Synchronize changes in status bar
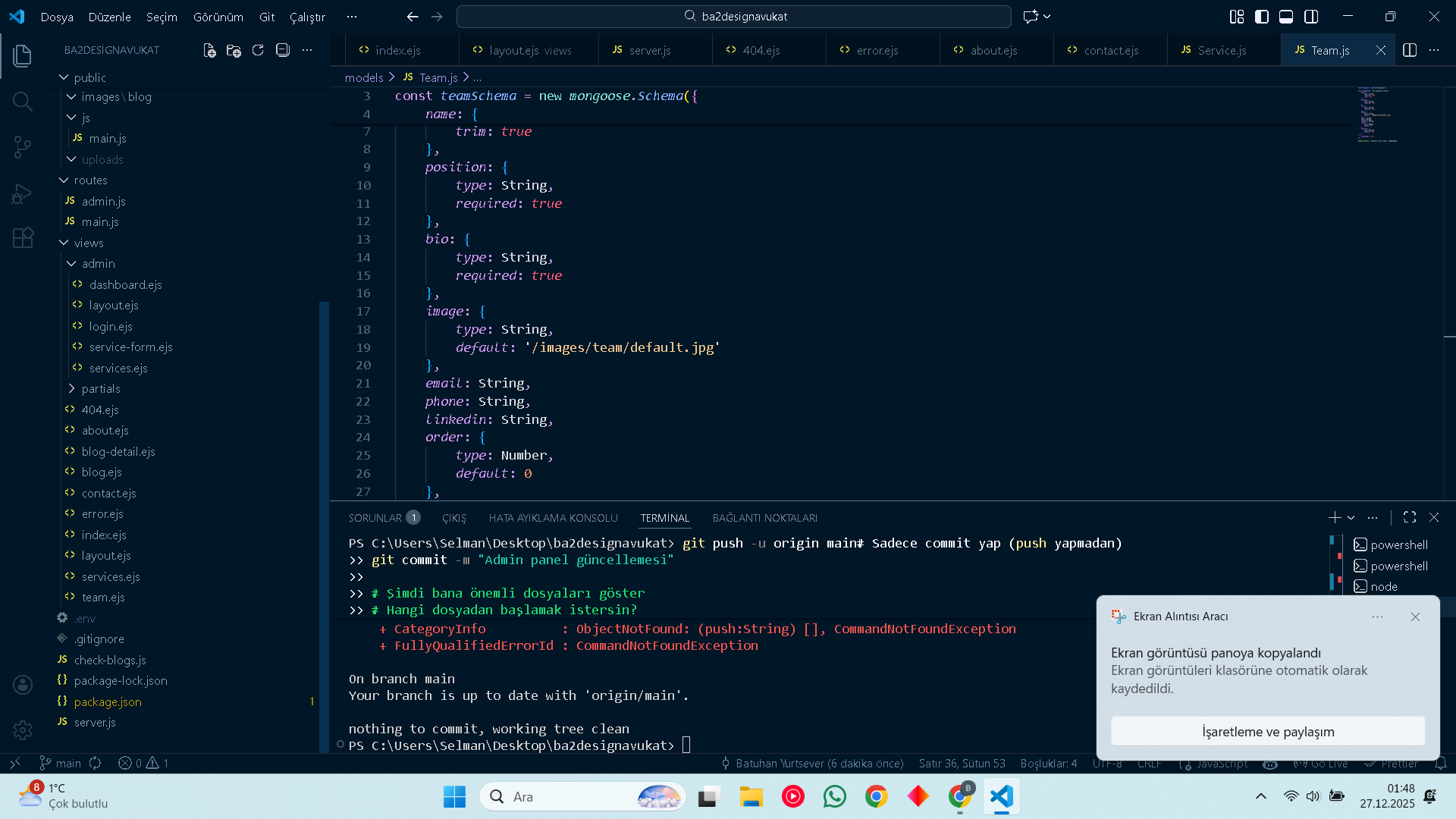Viewport: 1456px width, 819px height. pos(95,763)
